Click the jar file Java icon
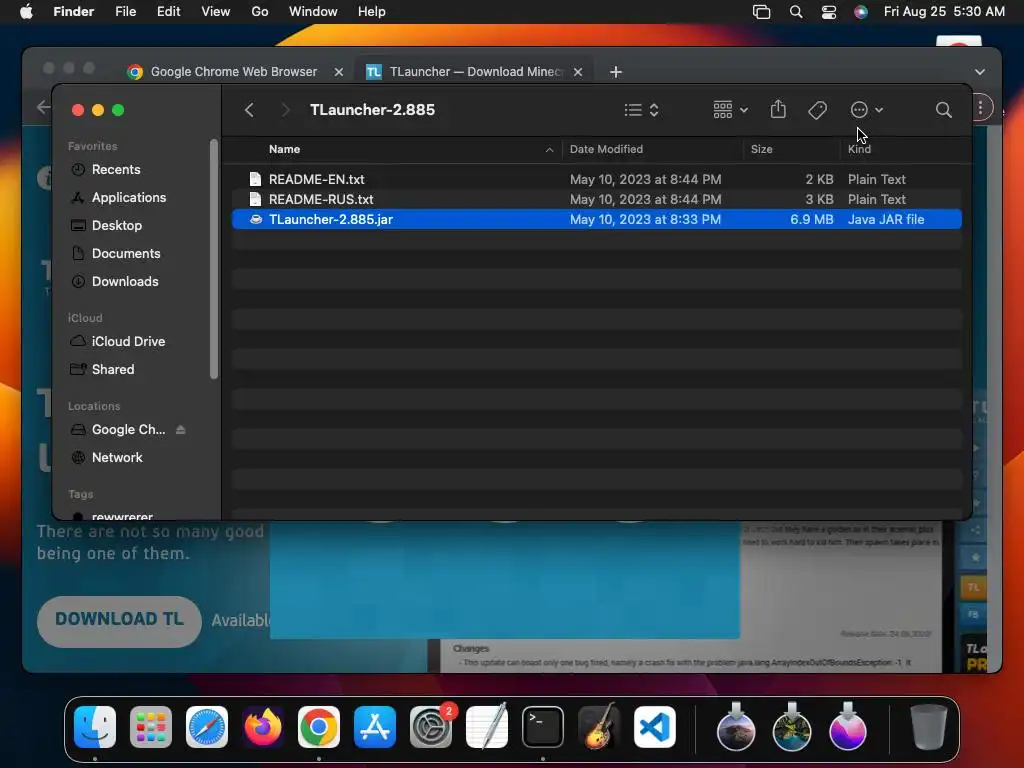This screenshot has width=1024, height=768. (x=256, y=219)
